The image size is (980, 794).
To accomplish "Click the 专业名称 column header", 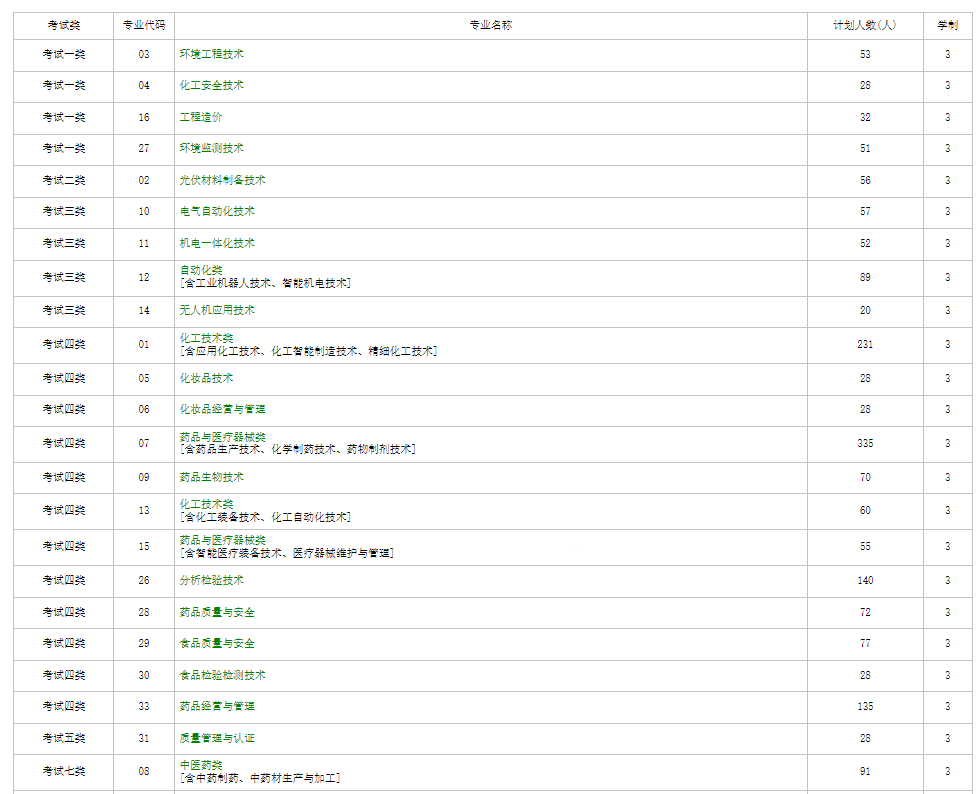I will tap(490, 25).
